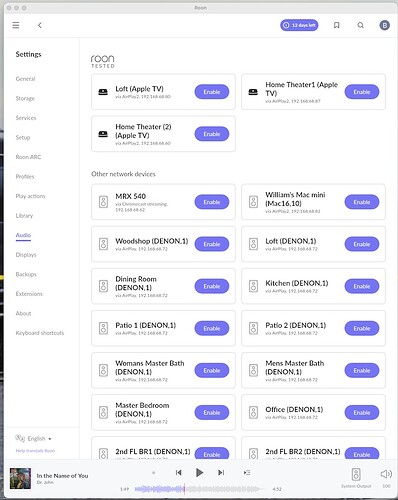Viewport: 398px width, 500px height.
Task: Select the Audio settings tab
Action: pyautogui.click(x=23, y=235)
